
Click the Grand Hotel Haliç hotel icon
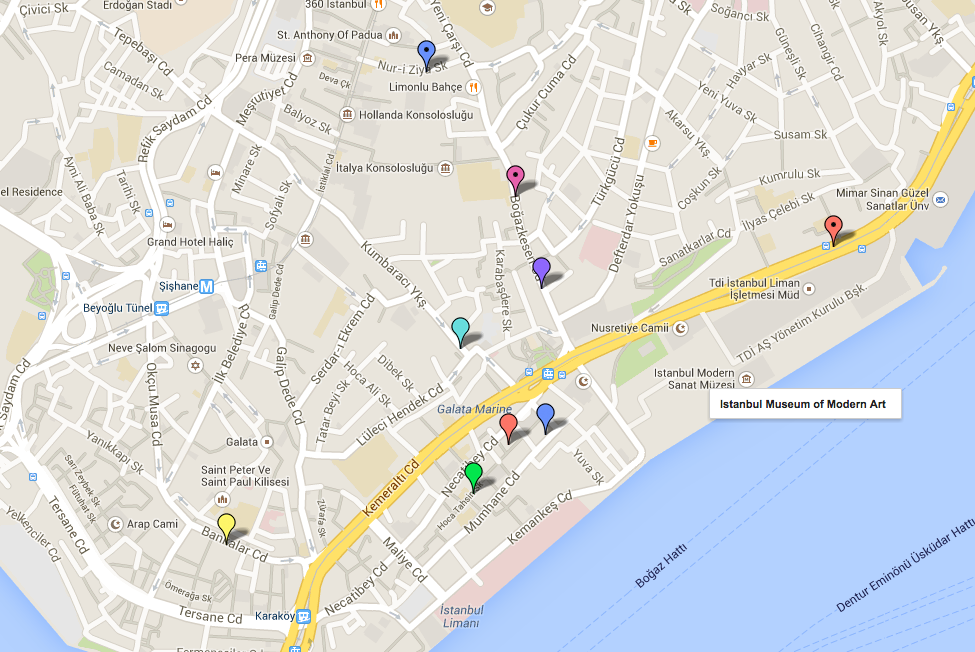point(167,223)
